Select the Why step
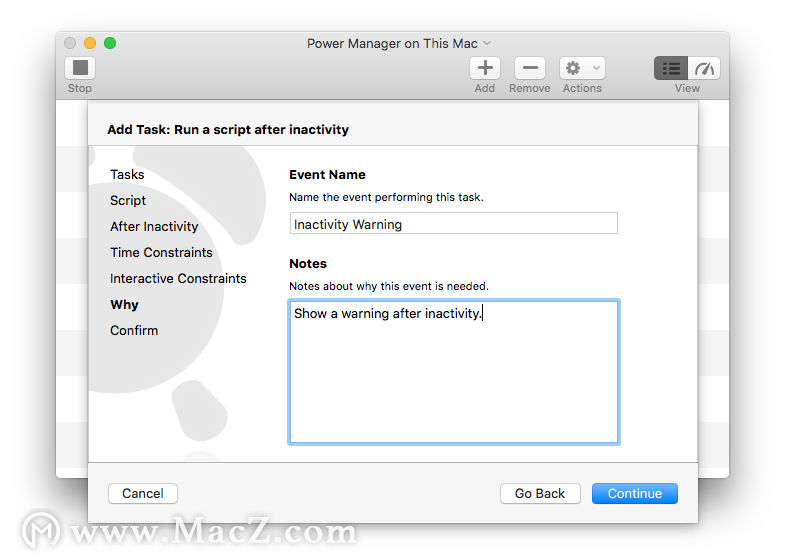 click(124, 305)
